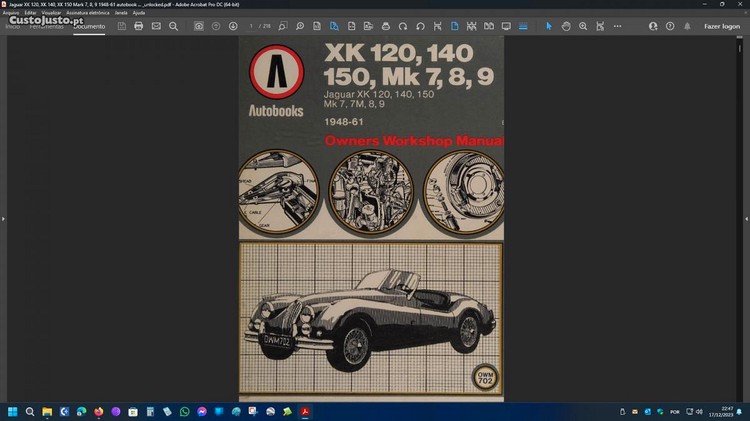Expand the left navigation pane arrow
Image resolution: width=750 pixels, height=421 pixels.
point(3,218)
